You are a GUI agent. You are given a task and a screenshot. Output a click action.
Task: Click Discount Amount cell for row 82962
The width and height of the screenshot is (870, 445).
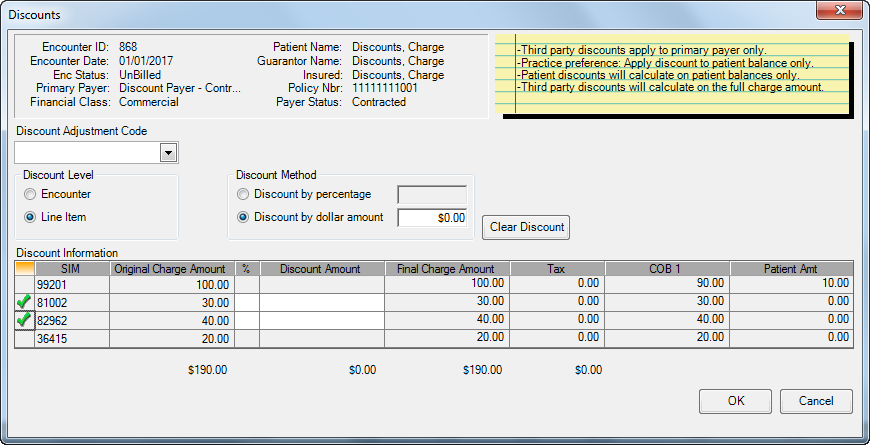click(322, 320)
